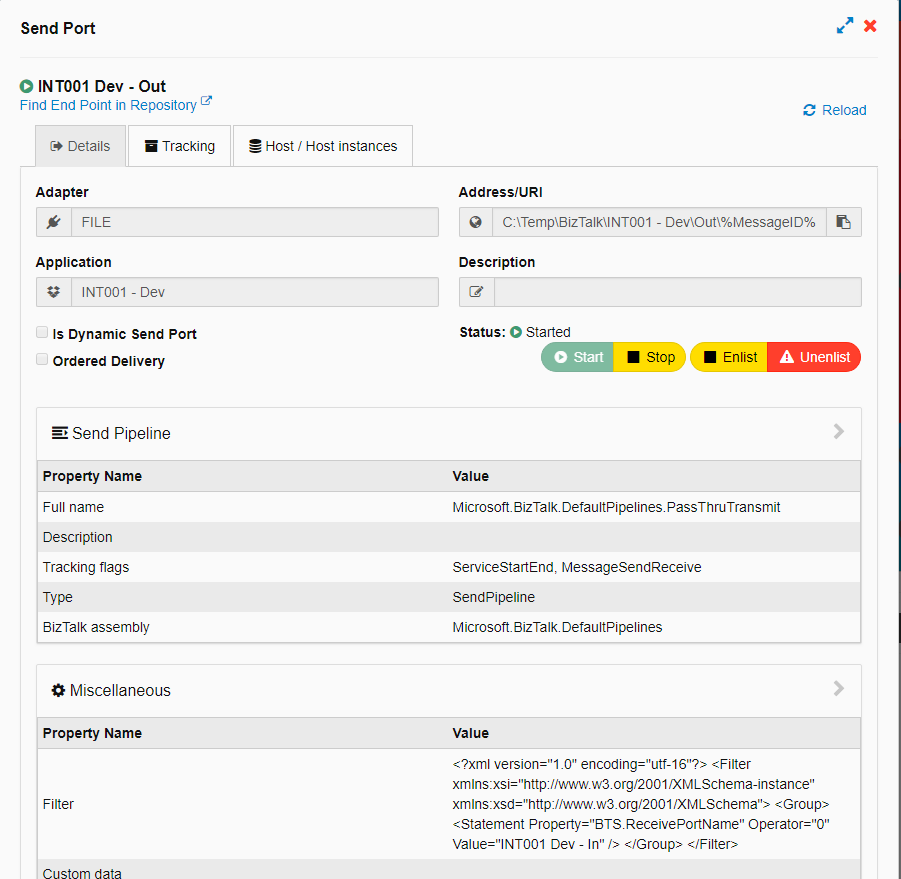Copy the Address/URI to clipboard
The width and height of the screenshot is (901, 879).
click(844, 222)
